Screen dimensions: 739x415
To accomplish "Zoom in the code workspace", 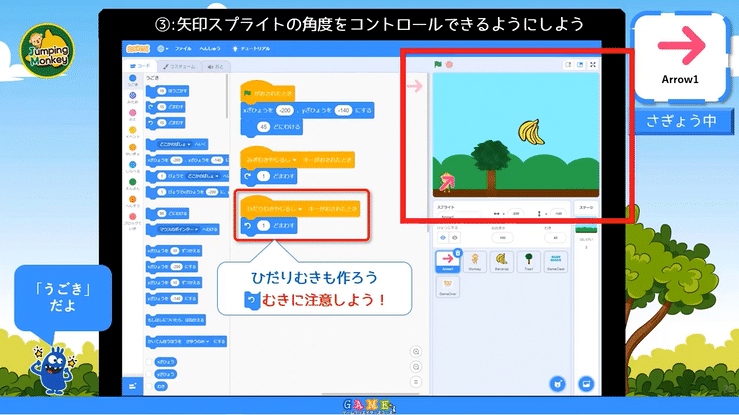I will pos(416,352).
